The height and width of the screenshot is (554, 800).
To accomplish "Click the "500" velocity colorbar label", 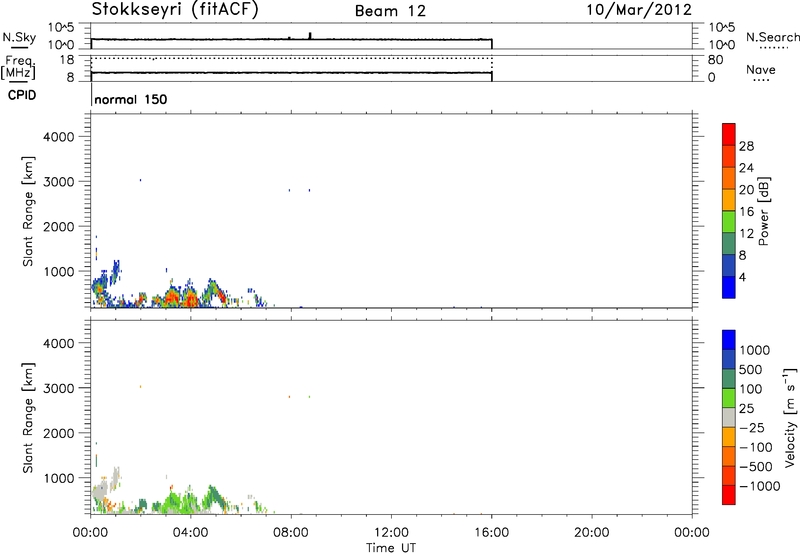I will pyautogui.click(x=752, y=370).
